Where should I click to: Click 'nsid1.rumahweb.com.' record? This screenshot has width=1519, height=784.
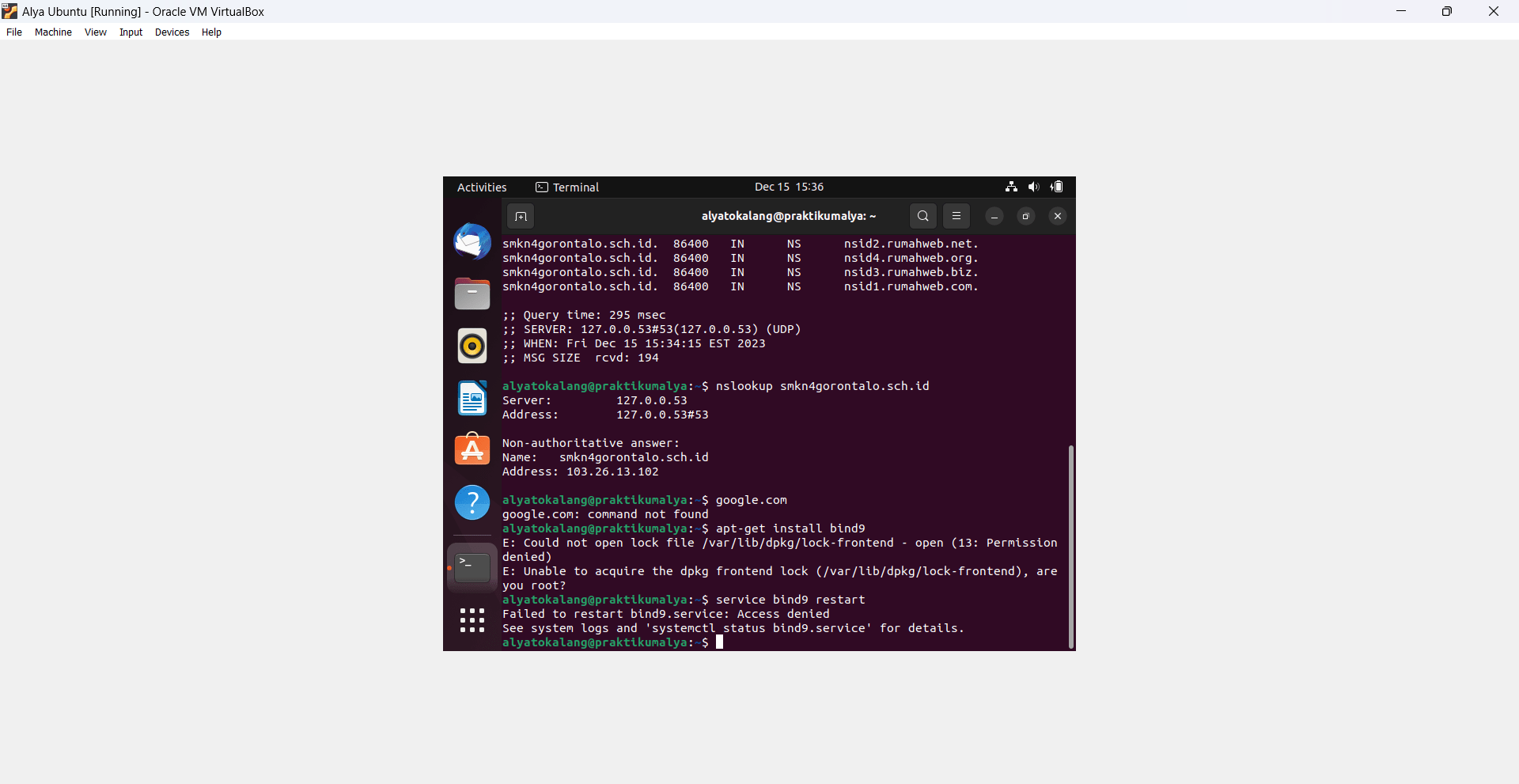click(x=911, y=287)
